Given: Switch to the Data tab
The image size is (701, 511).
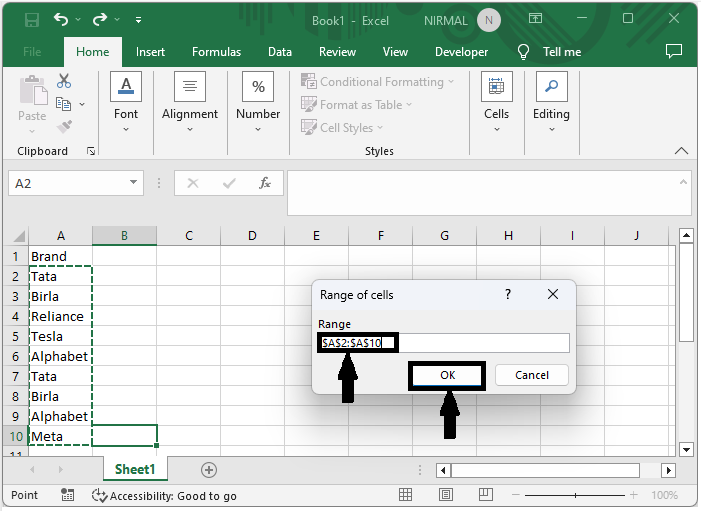Looking at the screenshot, I should point(280,52).
